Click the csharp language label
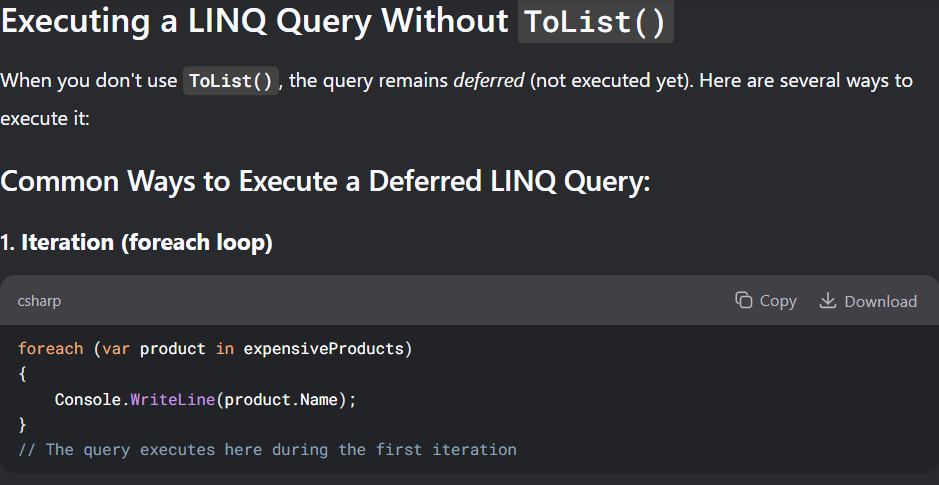This screenshot has height=485, width=939. pyautogui.click(x=39, y=301)
